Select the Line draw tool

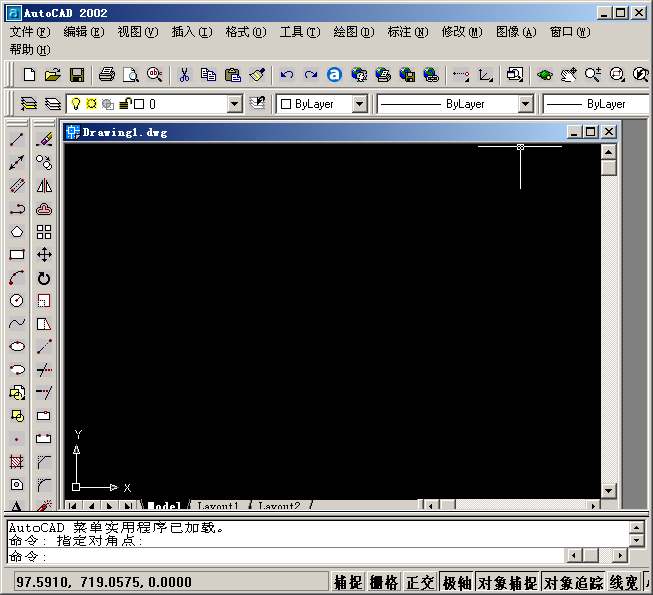click(x=17, y=139)
